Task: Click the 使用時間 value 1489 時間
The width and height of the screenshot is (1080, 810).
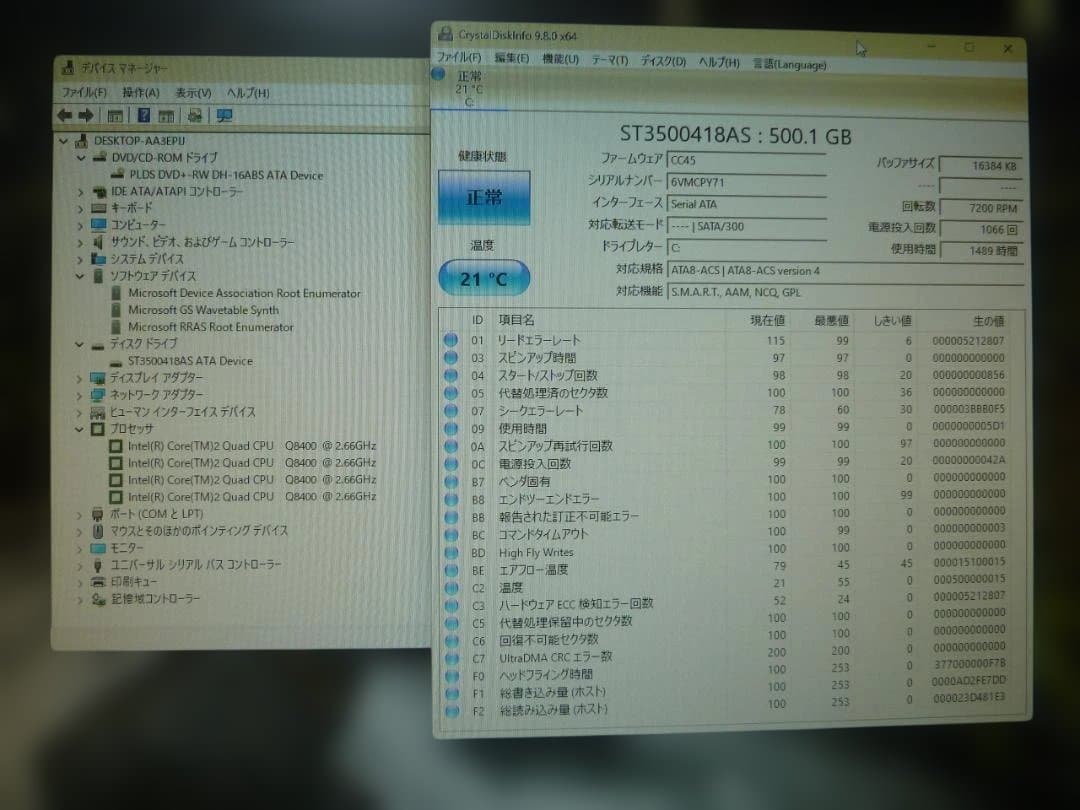Action: [x=982, y=251]
